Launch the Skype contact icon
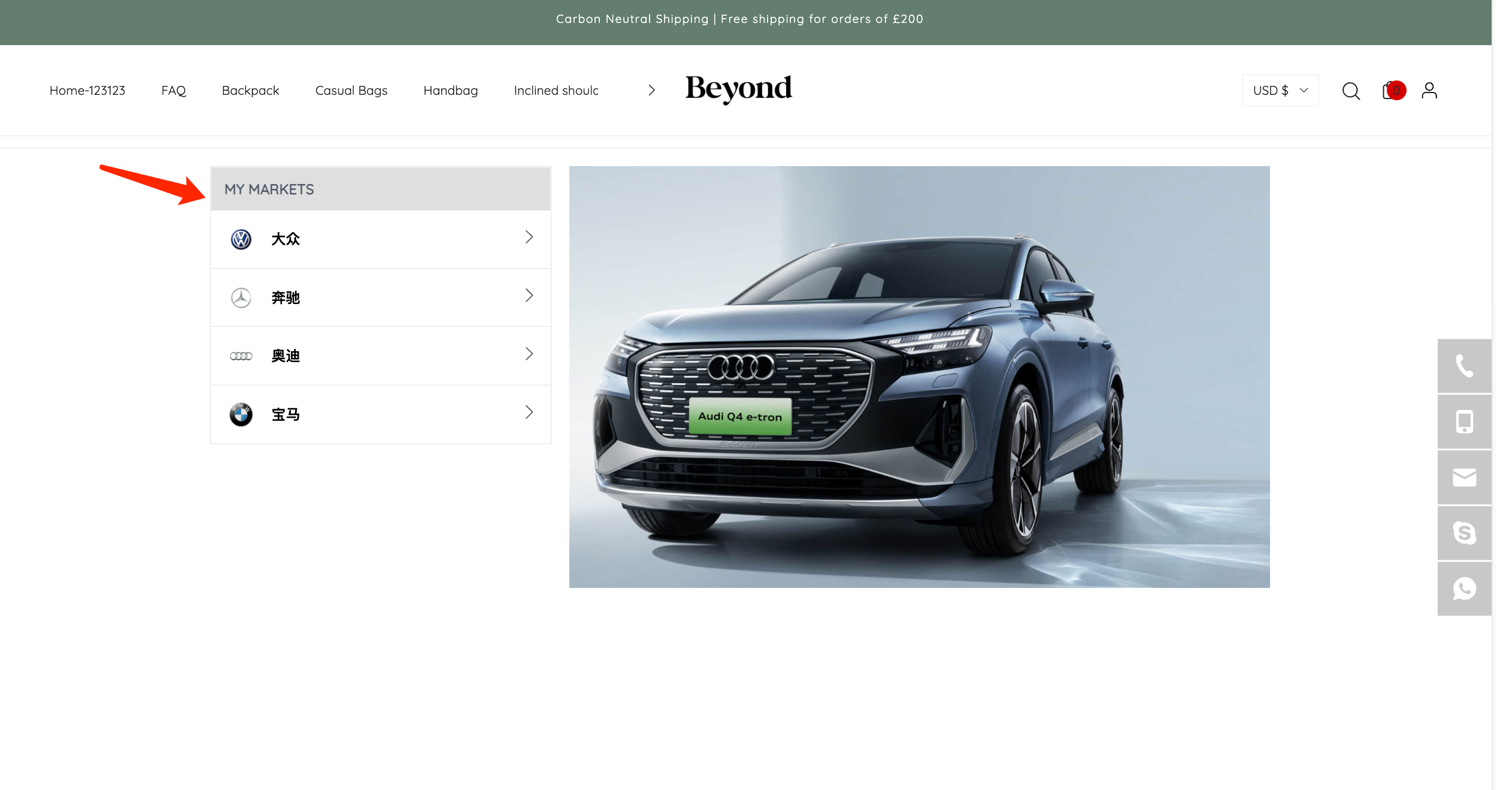The width and height of the screenshot is (1496, 790). point(1464,533)
